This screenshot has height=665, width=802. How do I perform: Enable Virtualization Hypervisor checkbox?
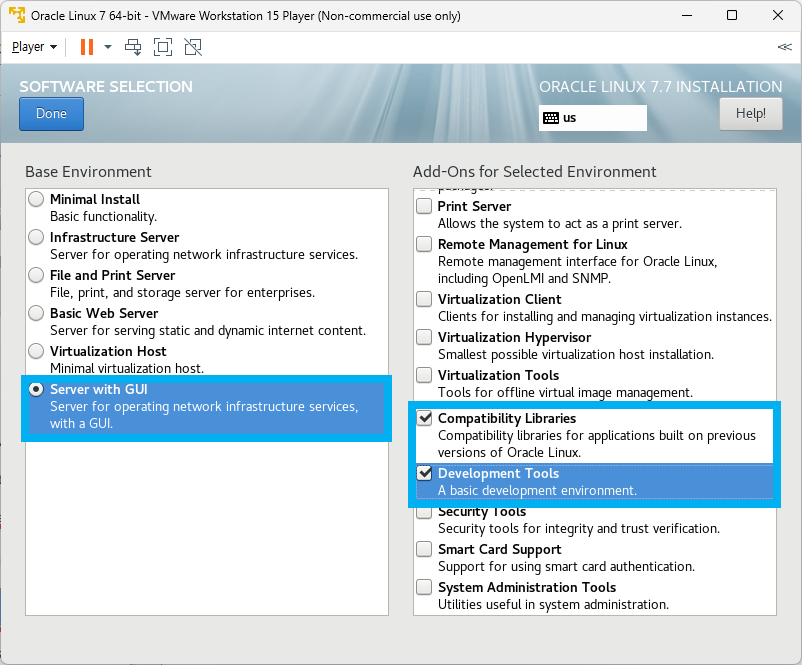(424, 337)
